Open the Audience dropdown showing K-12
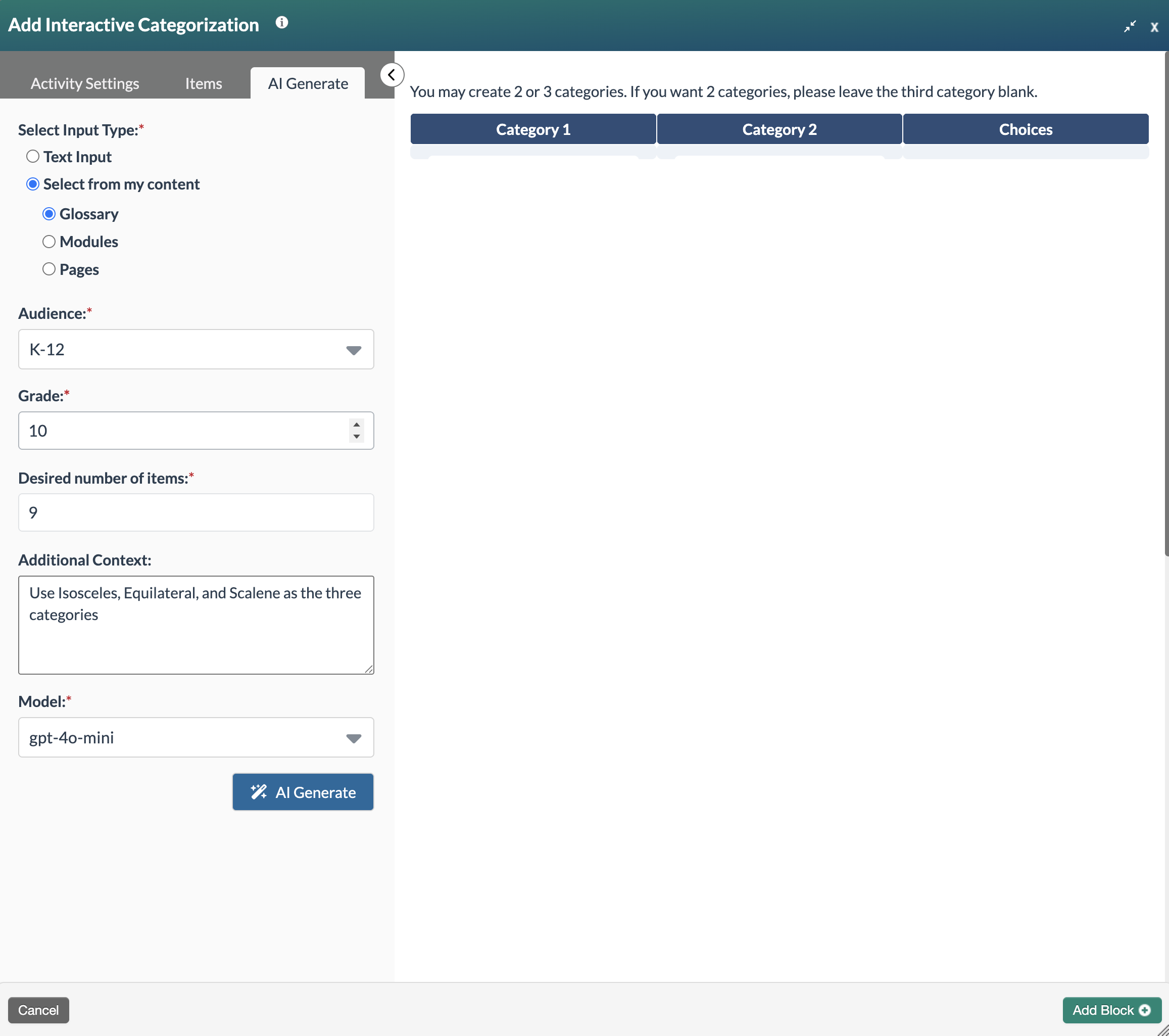Screen dimensions: 1169x1036 point(196,349)
